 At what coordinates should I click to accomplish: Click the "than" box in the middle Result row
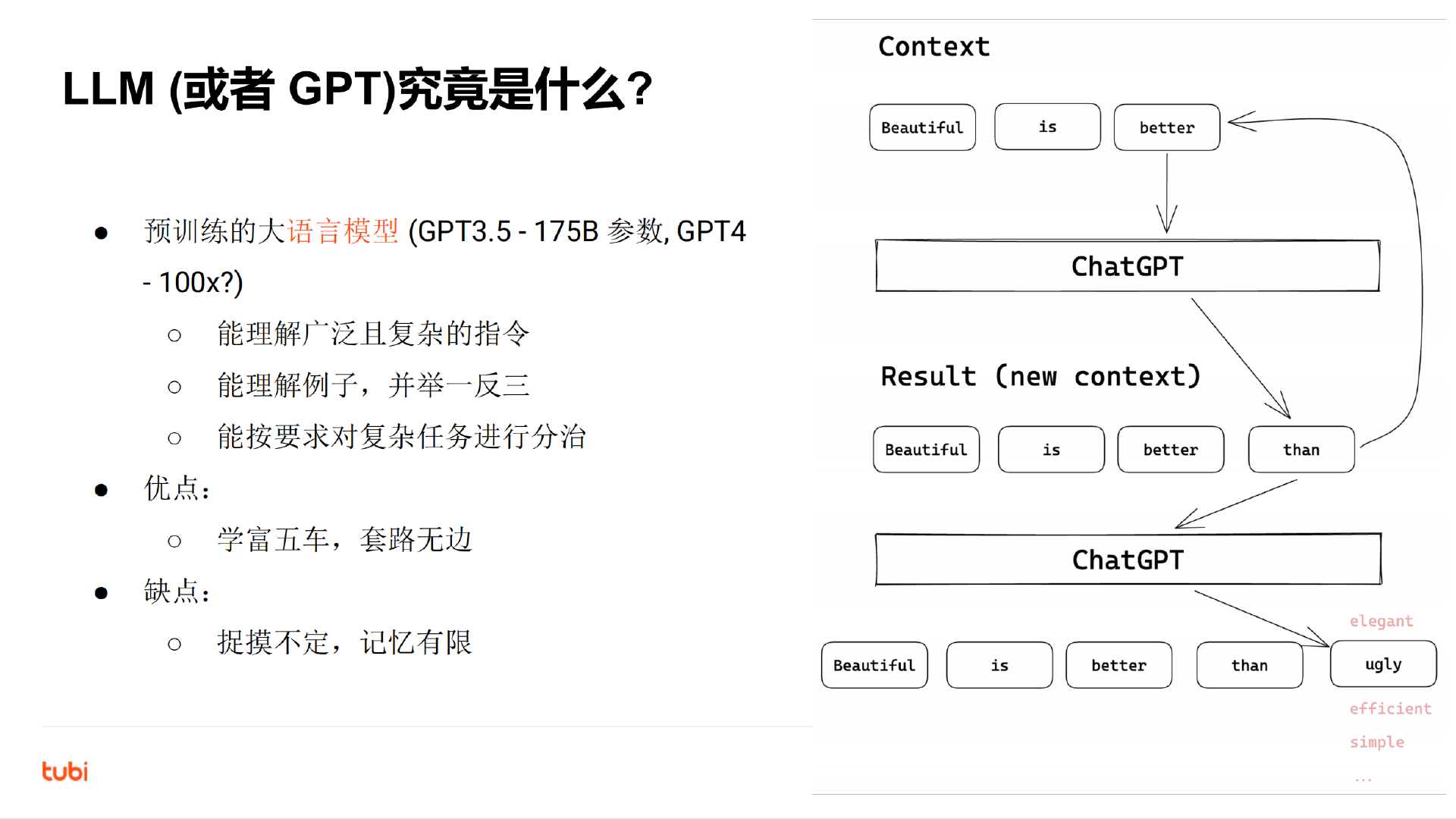pos(1301,450)
